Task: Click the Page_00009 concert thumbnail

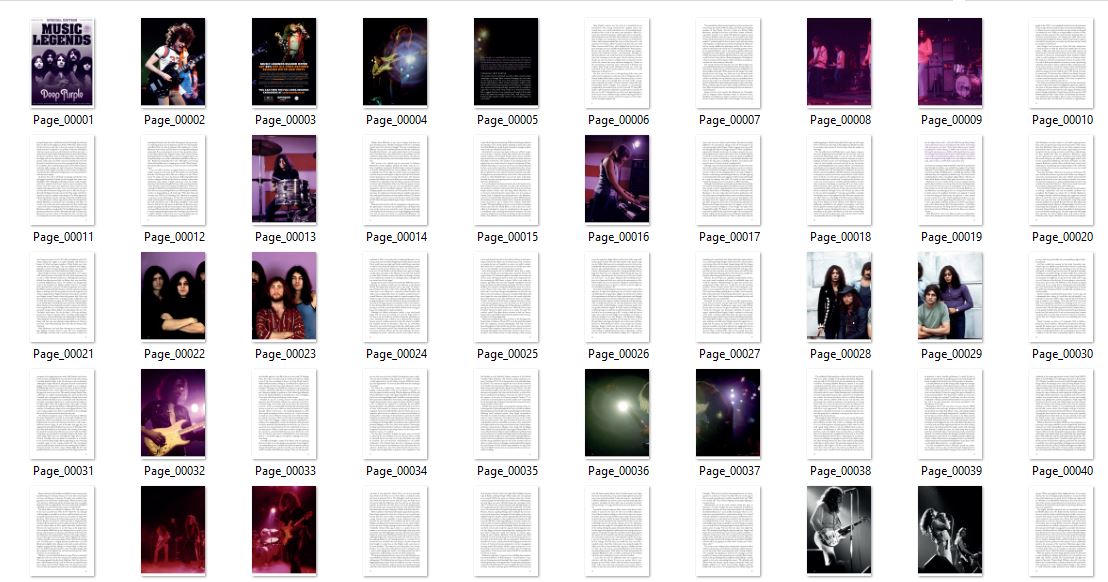Action: (950, 62)
